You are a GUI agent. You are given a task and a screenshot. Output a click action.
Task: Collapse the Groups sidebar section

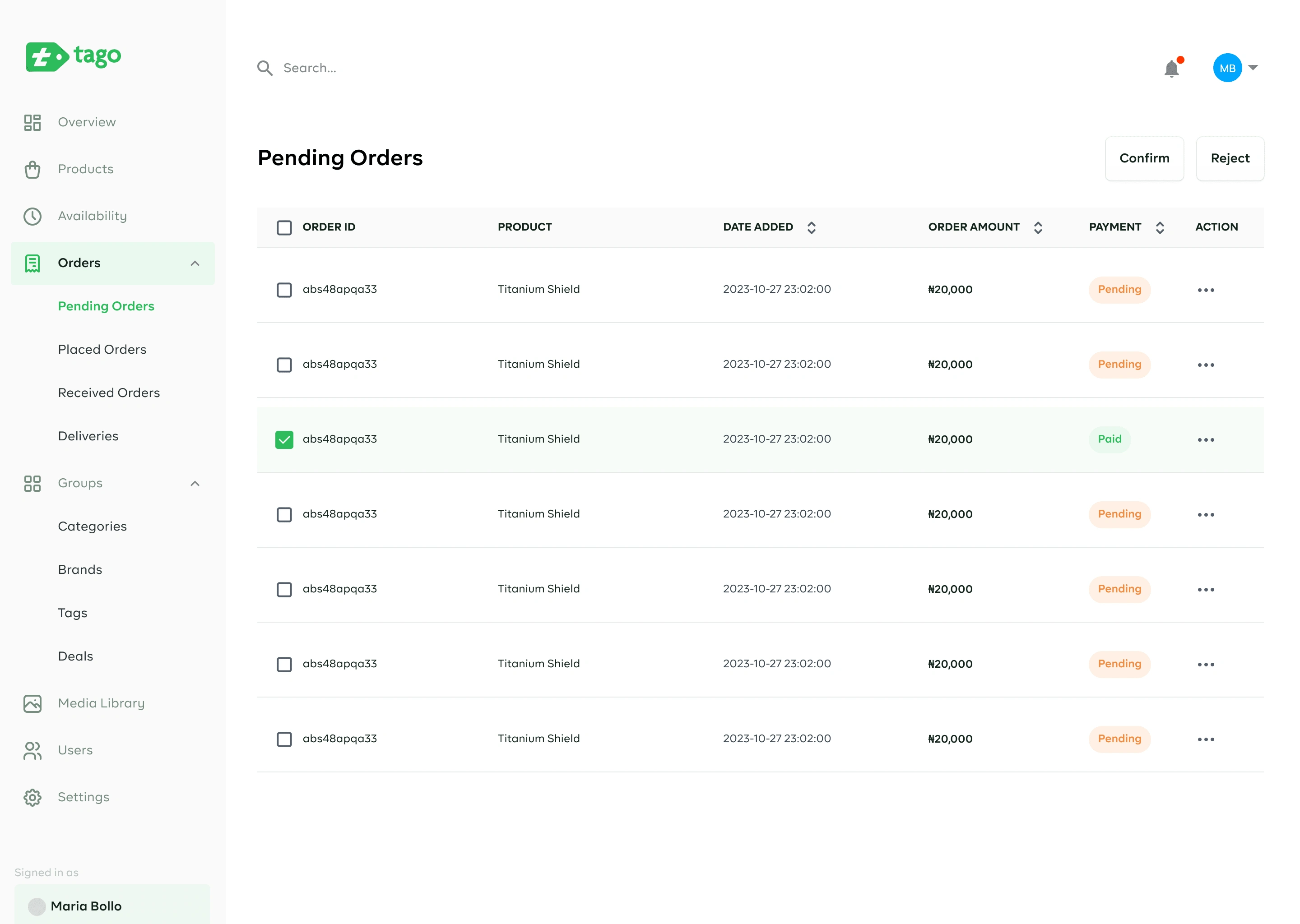click(195, 484)
